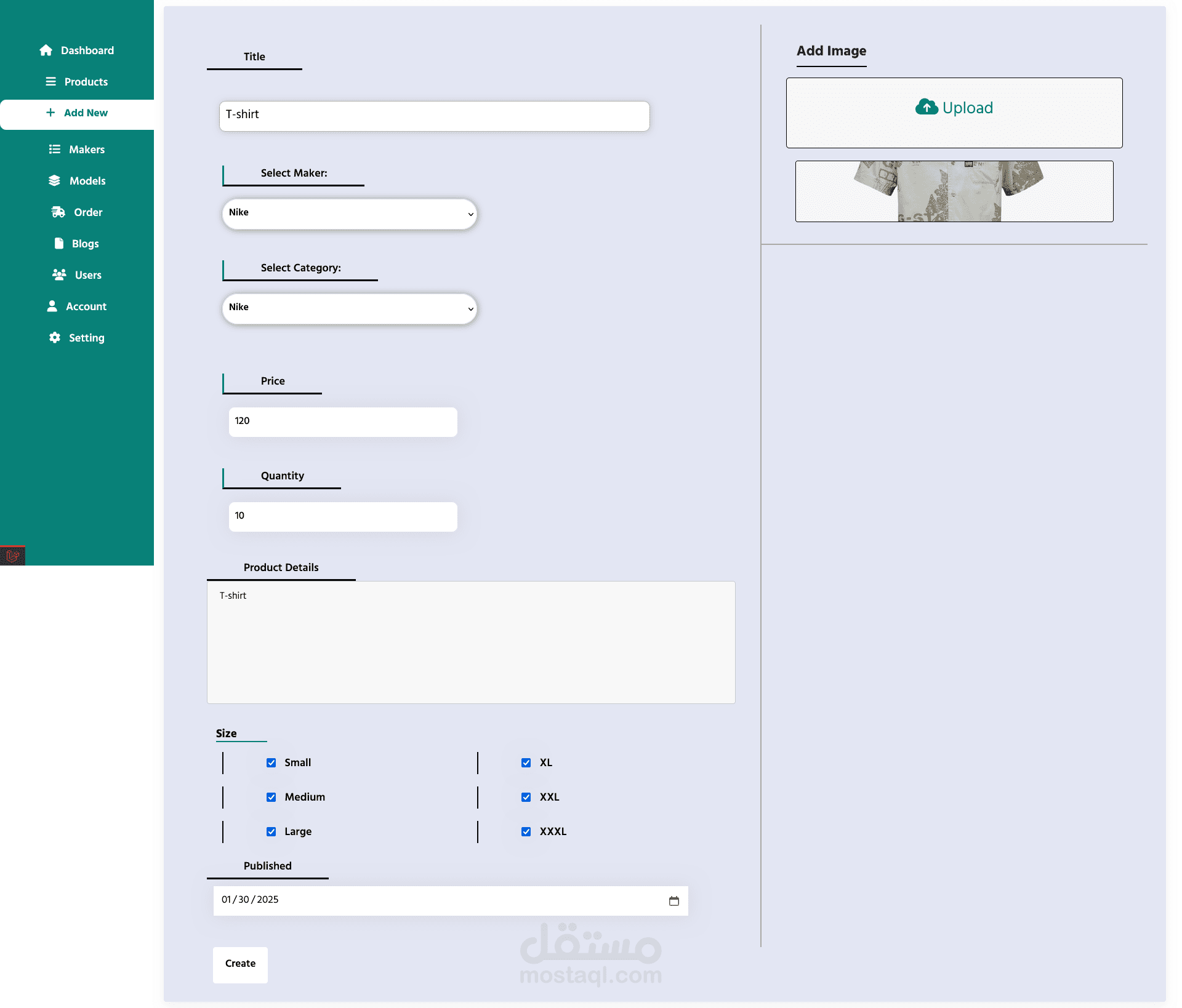Click the Dashboard home icon
This screenshot has height=1008, width=1182.
[x=46, y=50]
